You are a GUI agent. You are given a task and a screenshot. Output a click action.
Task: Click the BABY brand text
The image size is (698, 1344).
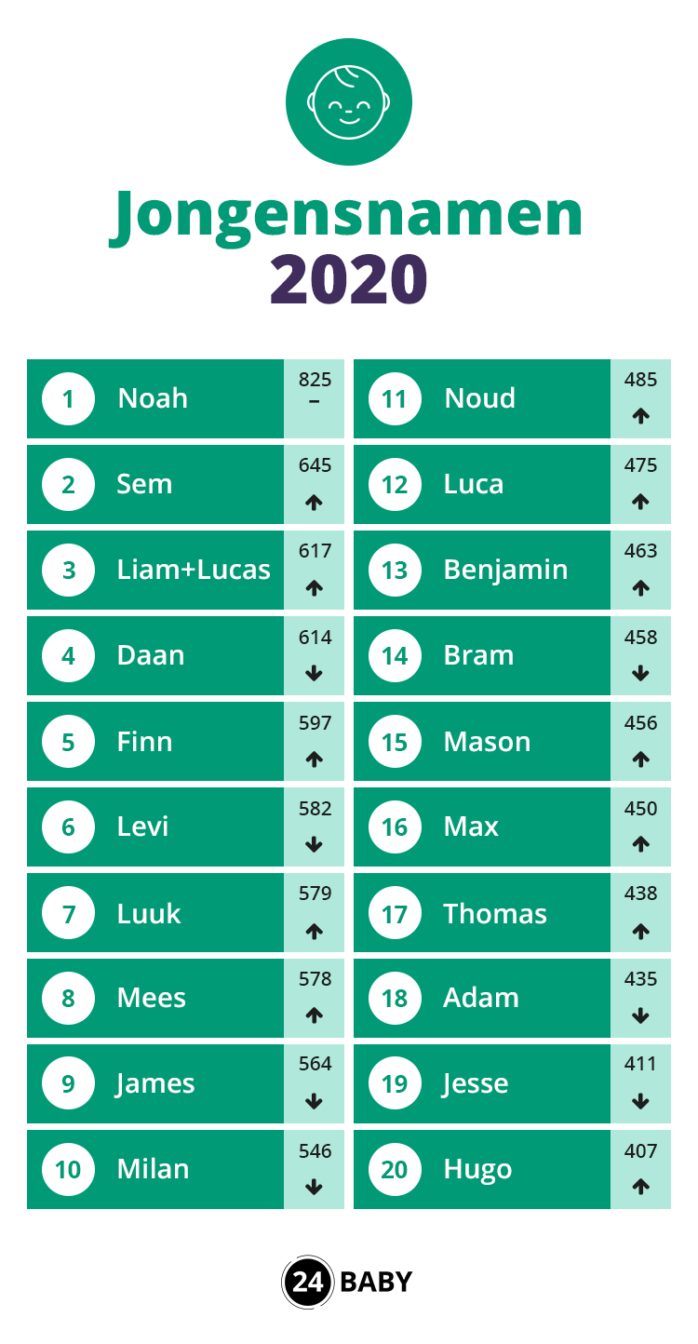click(376, 1283)
